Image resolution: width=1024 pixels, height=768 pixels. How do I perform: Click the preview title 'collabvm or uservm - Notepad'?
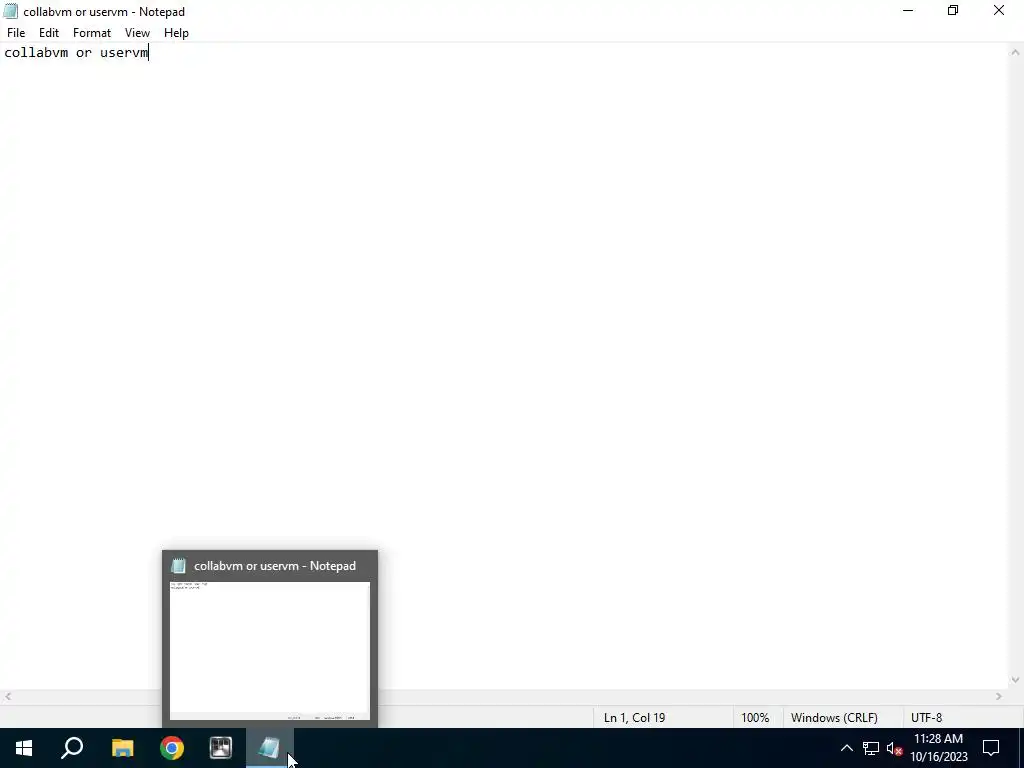275,566
